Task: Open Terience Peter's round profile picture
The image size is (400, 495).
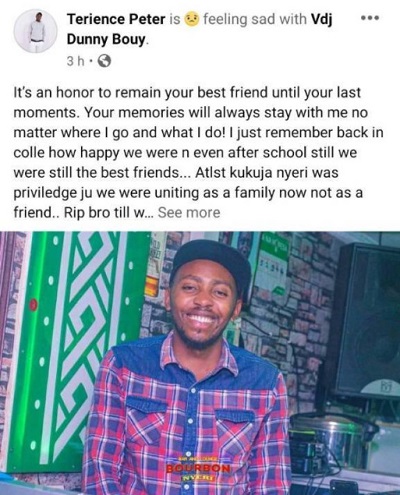Action: coord(35,31)
